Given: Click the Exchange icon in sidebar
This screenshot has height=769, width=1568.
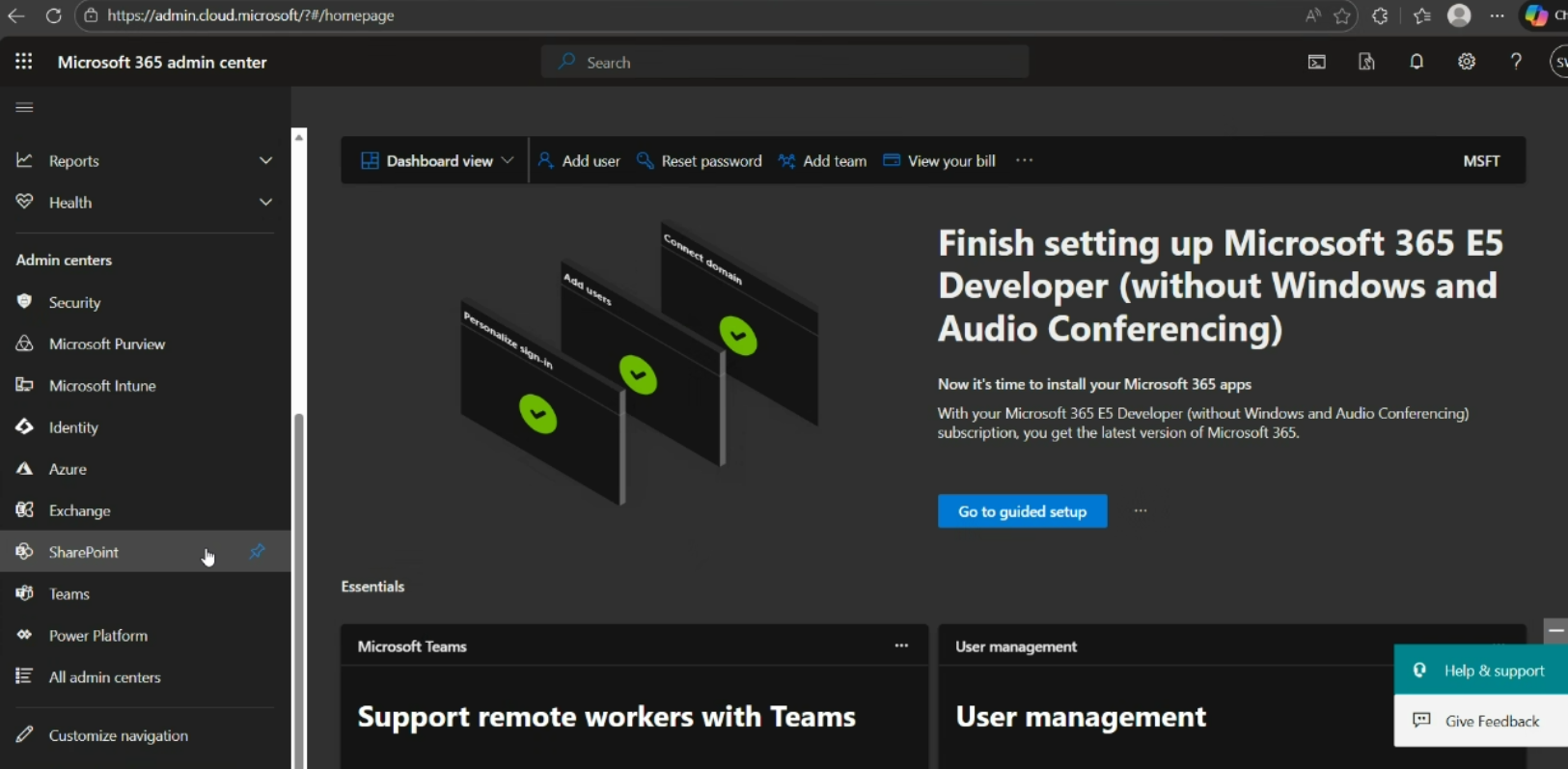Looking at the screenshot, I should [x=24, y=509].
